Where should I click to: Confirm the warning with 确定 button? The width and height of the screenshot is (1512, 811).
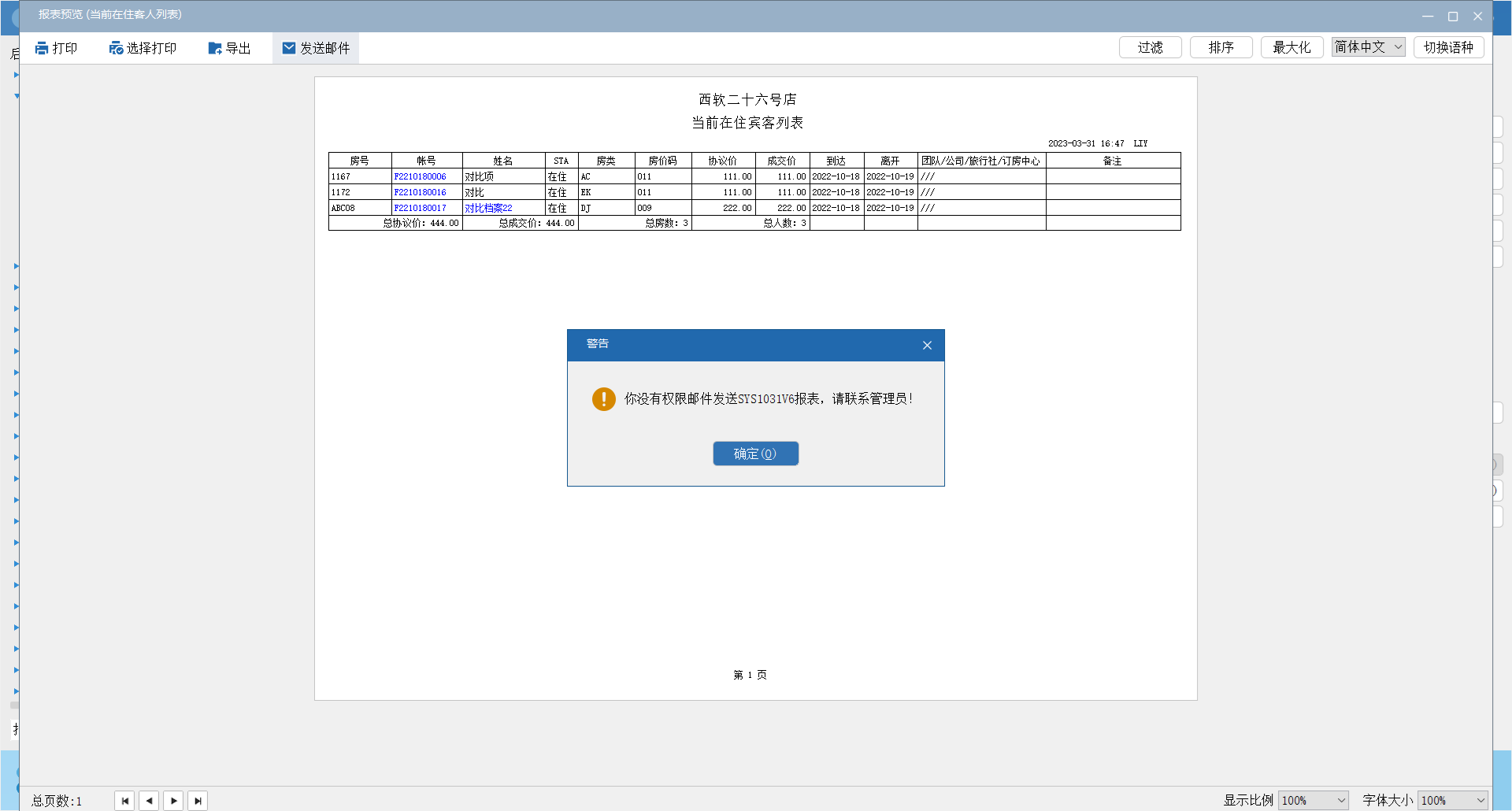pyautogui.click(x=755, y=454)
